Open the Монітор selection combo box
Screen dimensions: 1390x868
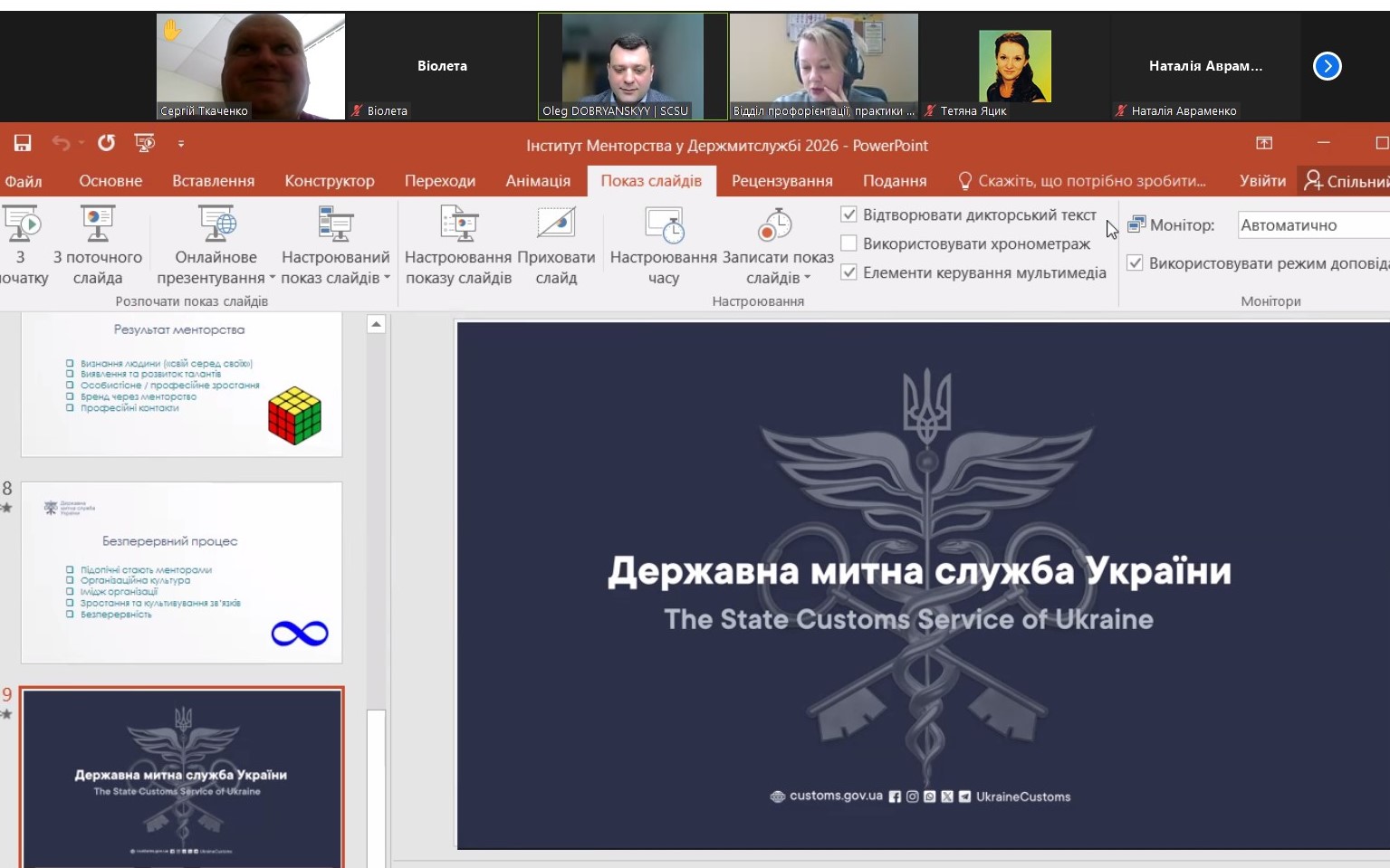coord(1313,225)
